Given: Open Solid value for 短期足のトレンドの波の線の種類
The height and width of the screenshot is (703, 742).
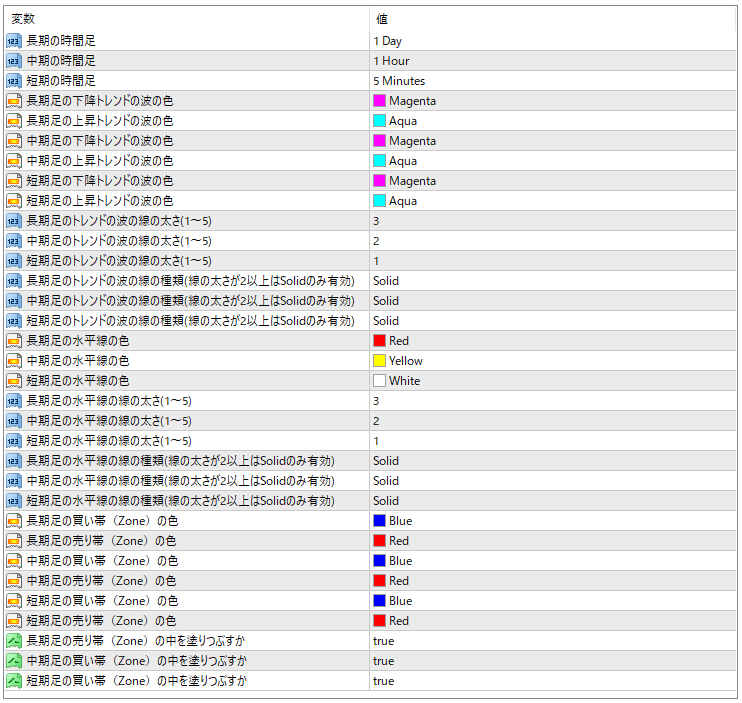Looking at the screenshot, I should coord(386,321).
